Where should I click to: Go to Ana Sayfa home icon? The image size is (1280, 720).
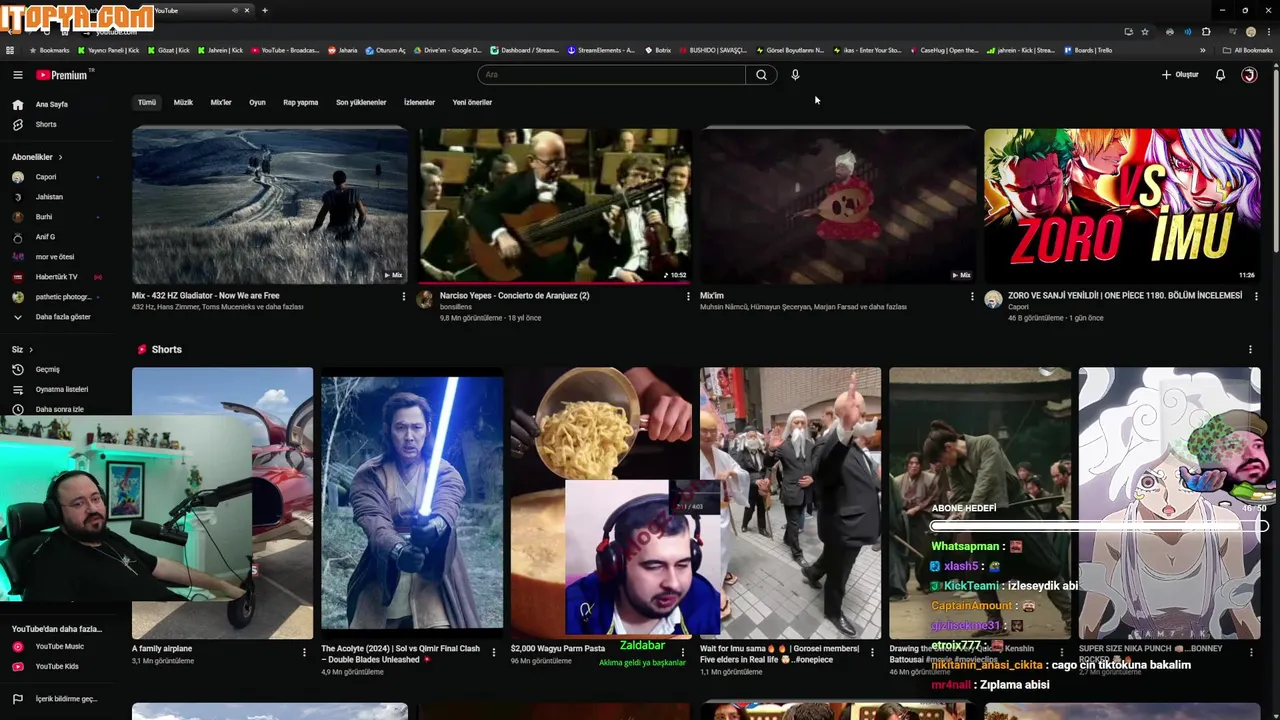tap(17, 104)
